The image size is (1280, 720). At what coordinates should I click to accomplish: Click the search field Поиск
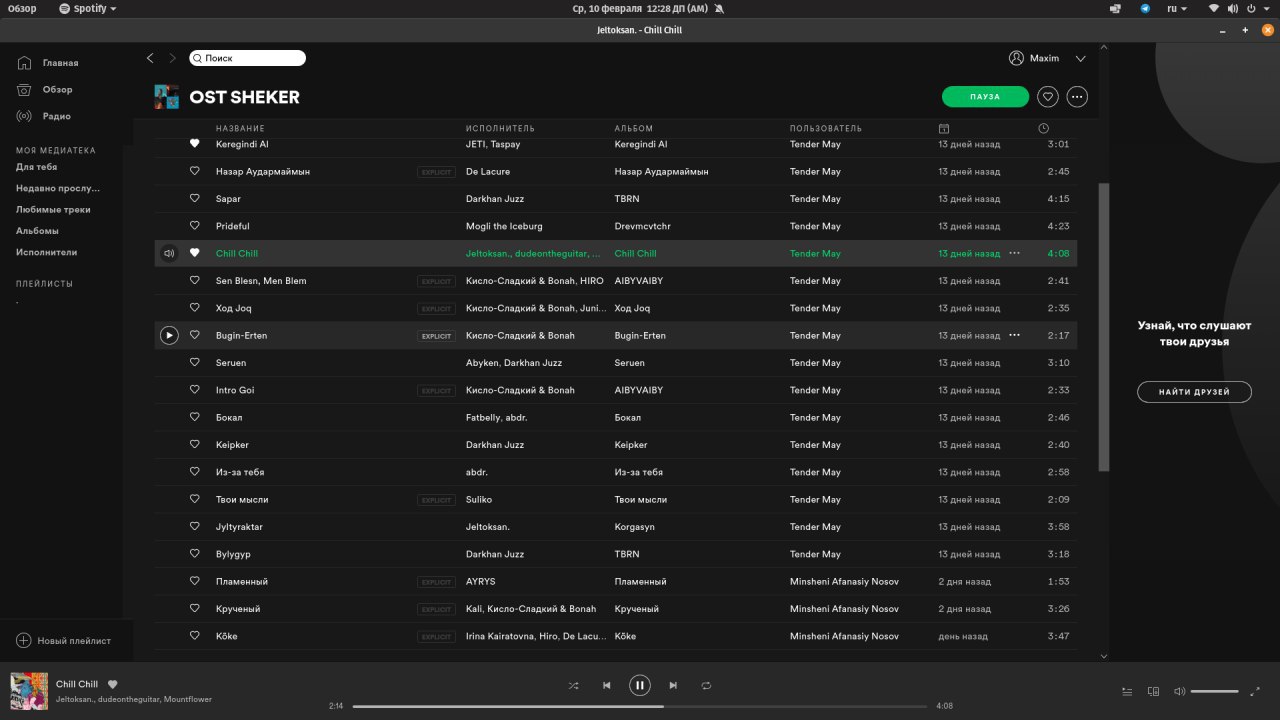click(x=247, y=58)
